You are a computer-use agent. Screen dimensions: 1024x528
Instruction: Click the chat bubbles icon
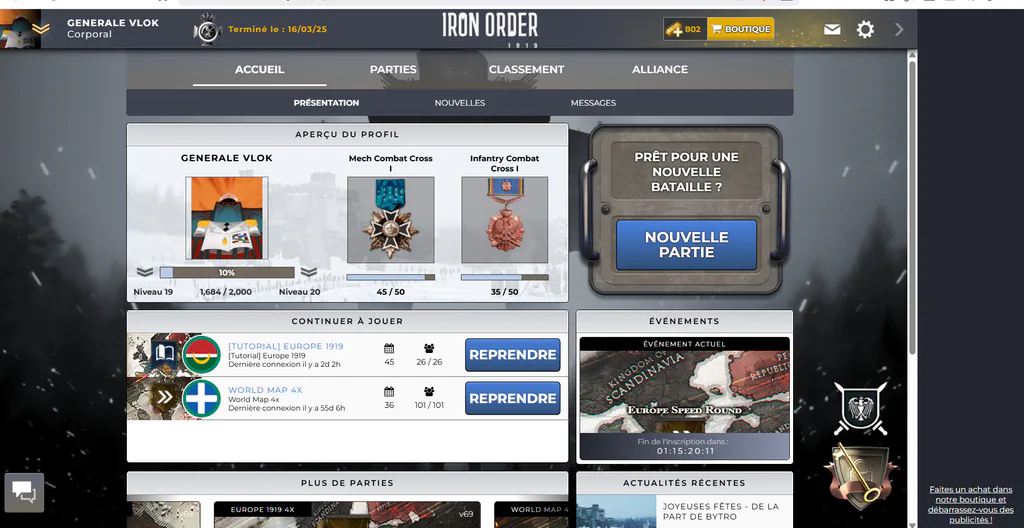(x=24, y=492)
